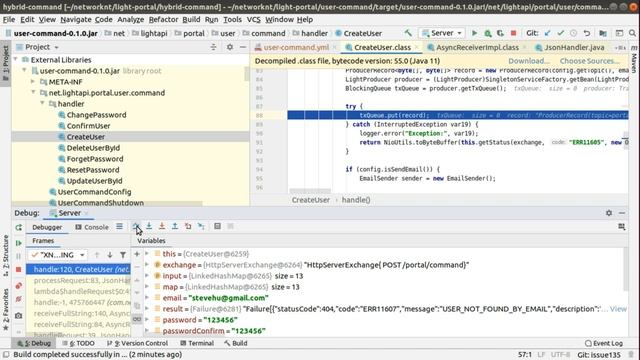
Task: Click the Build Project hammer icon
Action: [408, 33]
